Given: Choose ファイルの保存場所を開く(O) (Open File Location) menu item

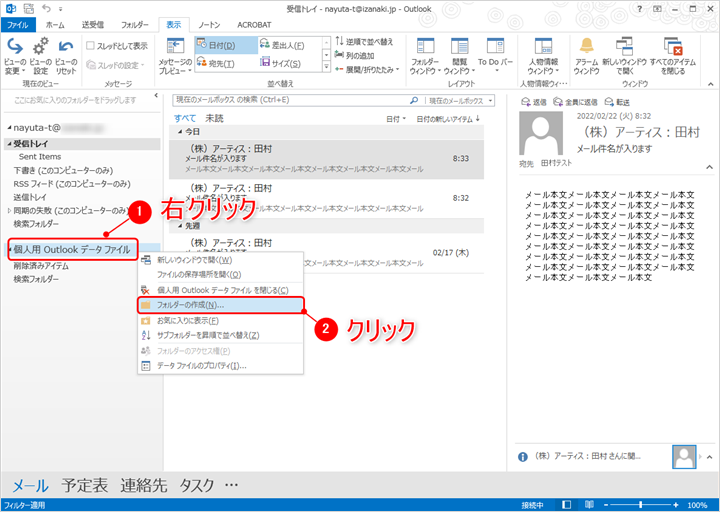Looking at the screenshot, I should point(220,275).
